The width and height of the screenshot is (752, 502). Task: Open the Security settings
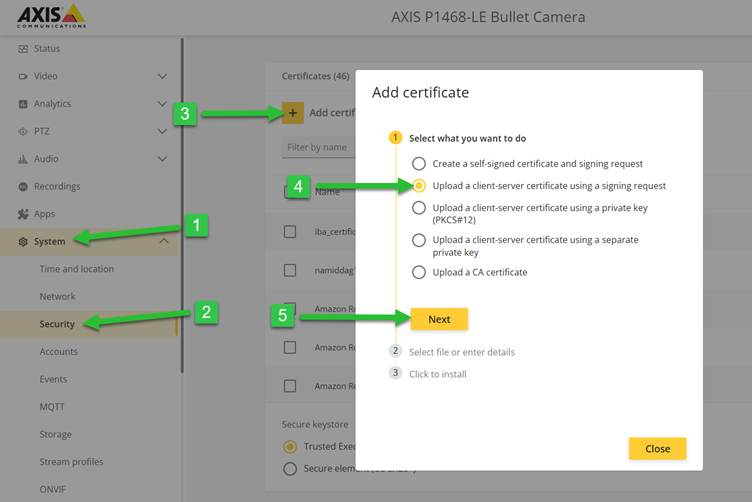57,325
